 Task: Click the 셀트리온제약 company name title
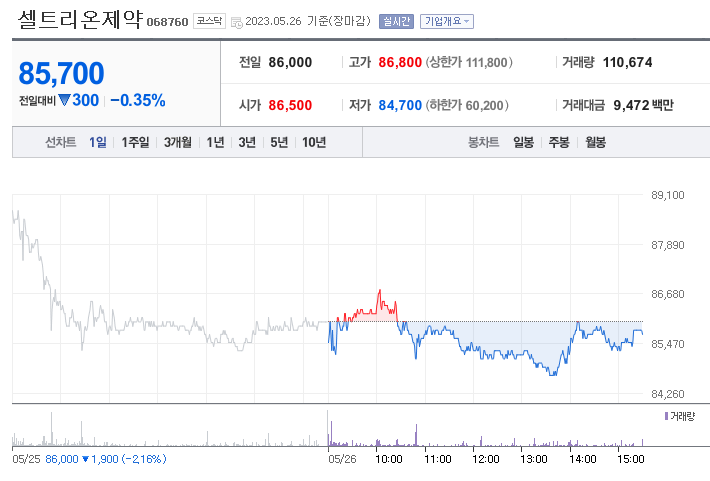pos(80,19)
